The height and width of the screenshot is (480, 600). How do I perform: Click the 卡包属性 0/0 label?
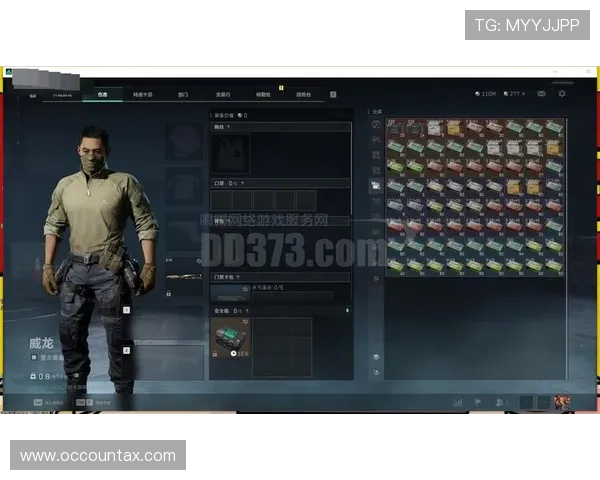click(x=267, y=287)
